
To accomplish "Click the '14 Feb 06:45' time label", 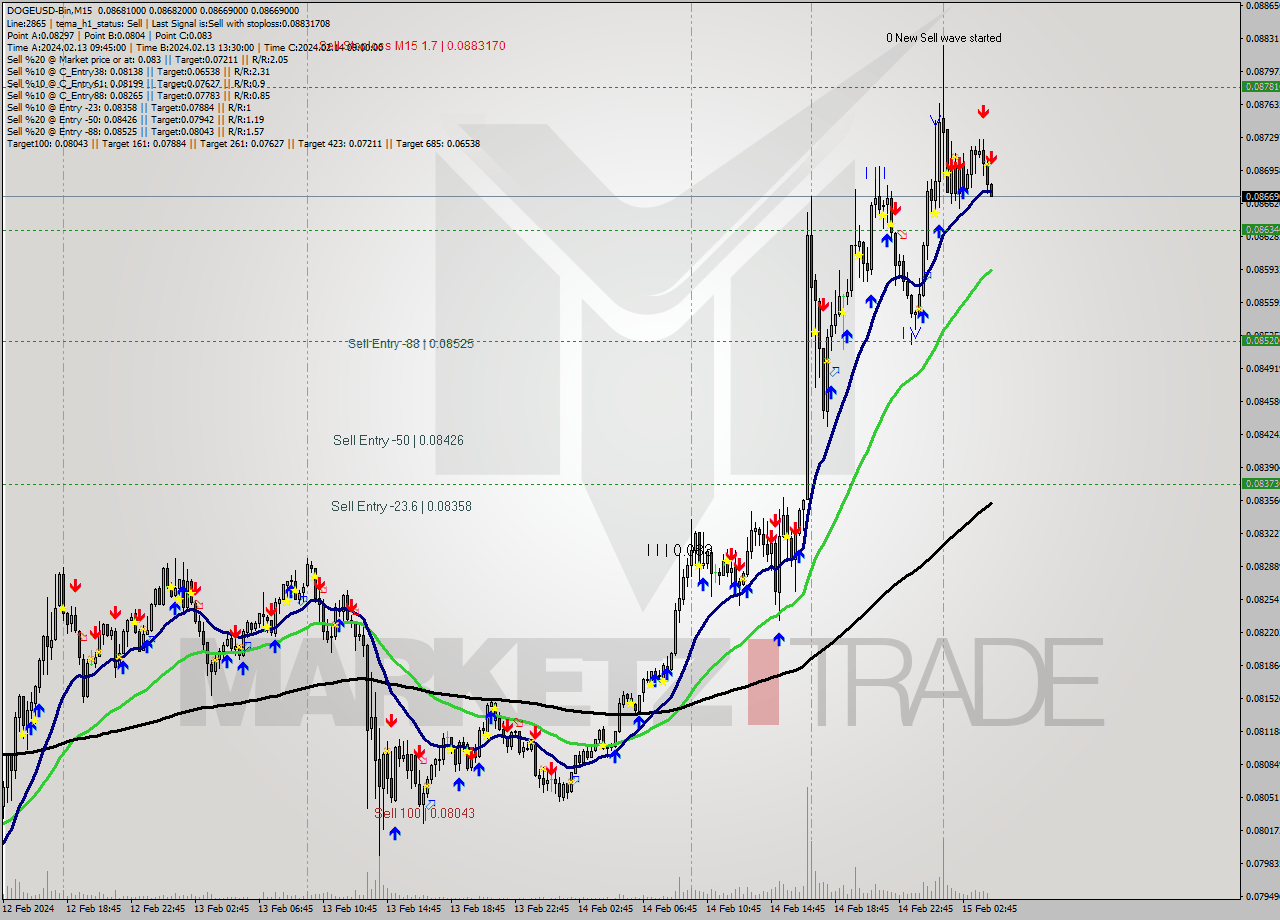I will (670, 909).
